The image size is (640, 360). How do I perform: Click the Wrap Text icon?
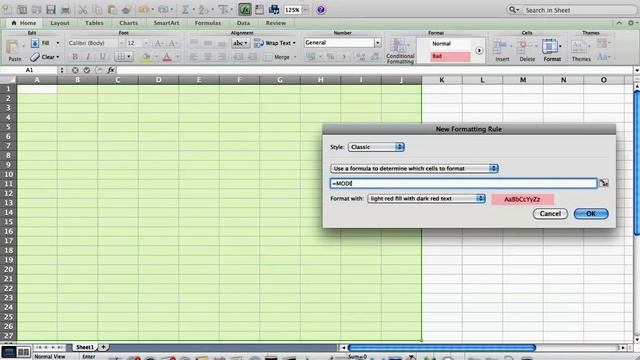click(x=259, y=43)
